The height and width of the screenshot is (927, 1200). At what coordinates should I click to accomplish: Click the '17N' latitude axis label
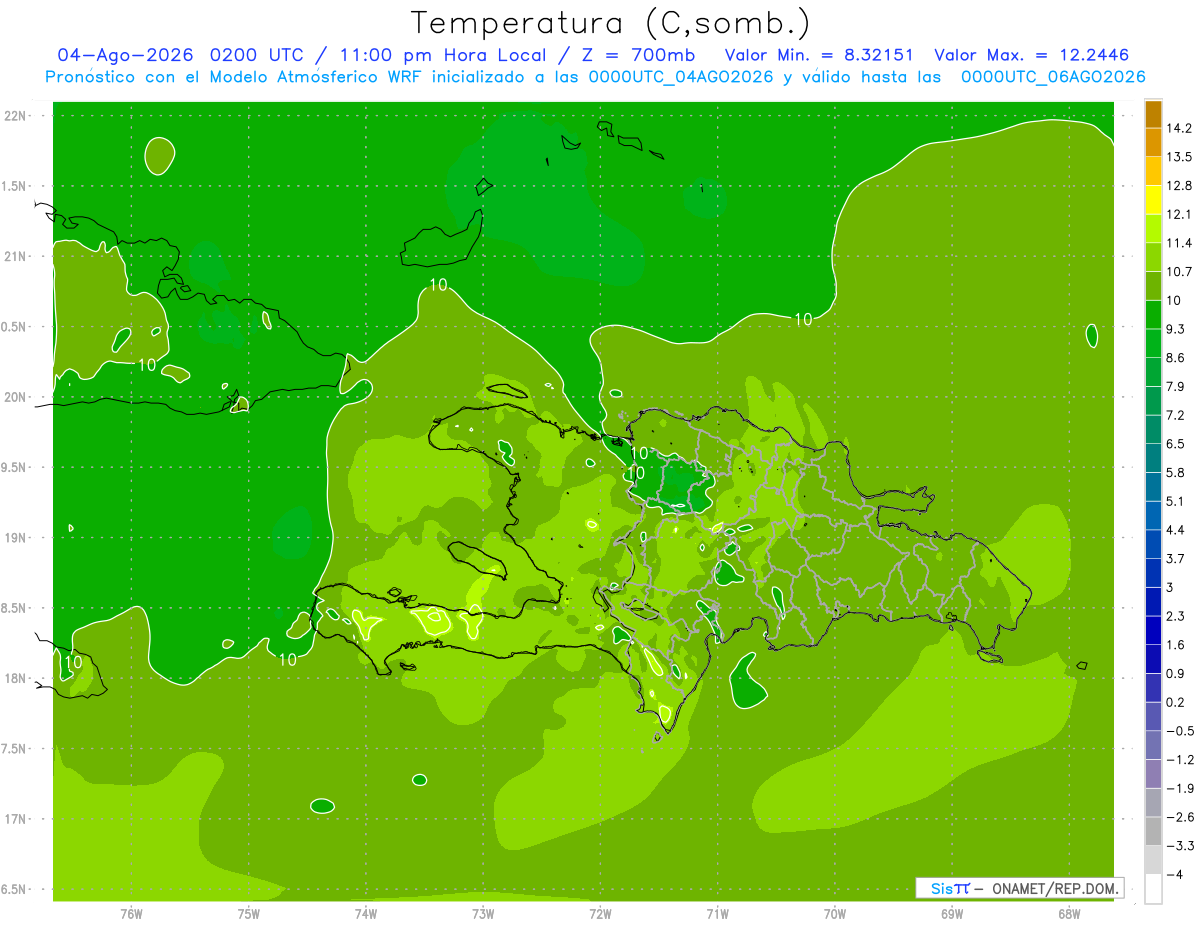[17, 819]
